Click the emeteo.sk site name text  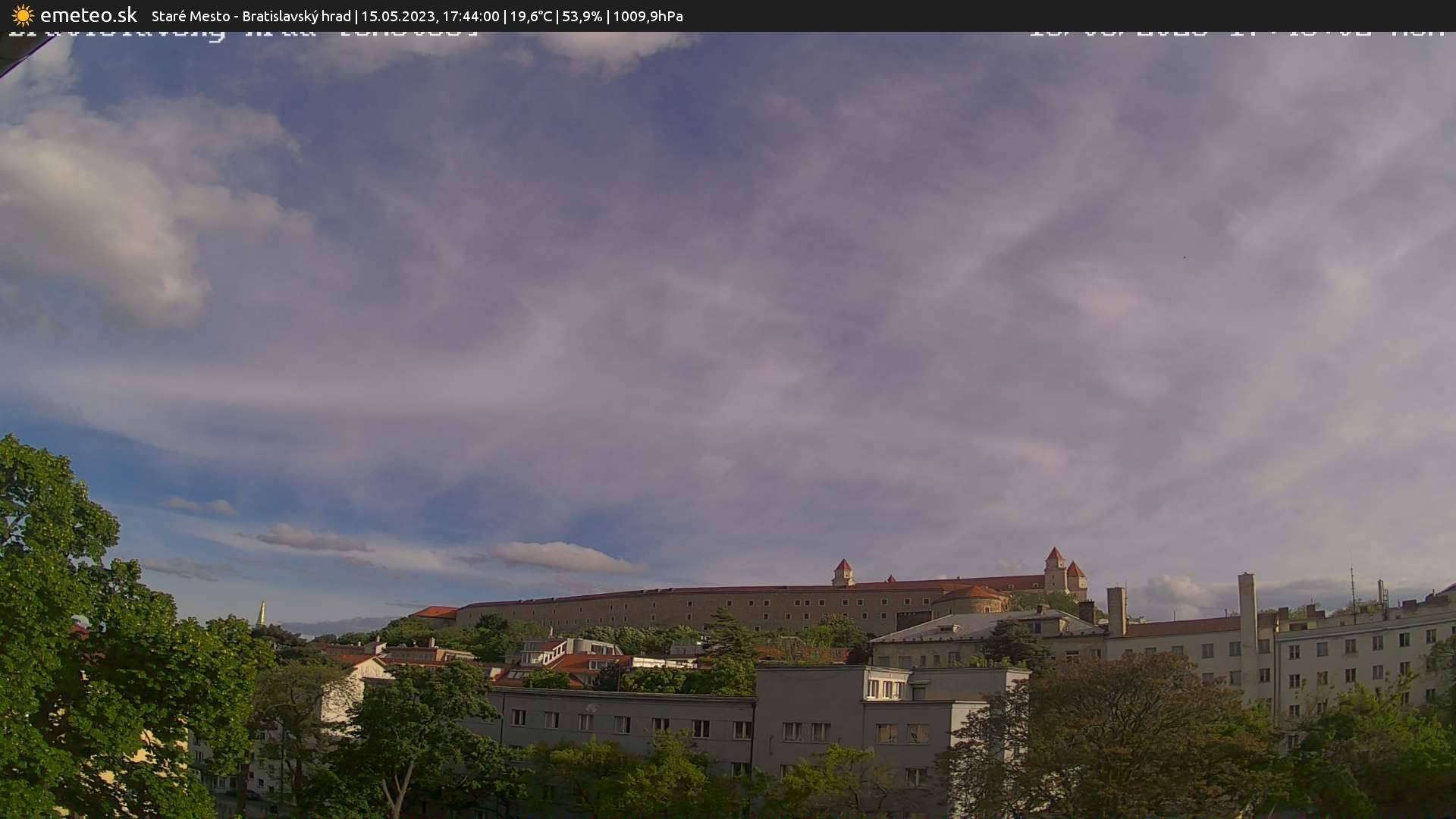click(89, 15)
